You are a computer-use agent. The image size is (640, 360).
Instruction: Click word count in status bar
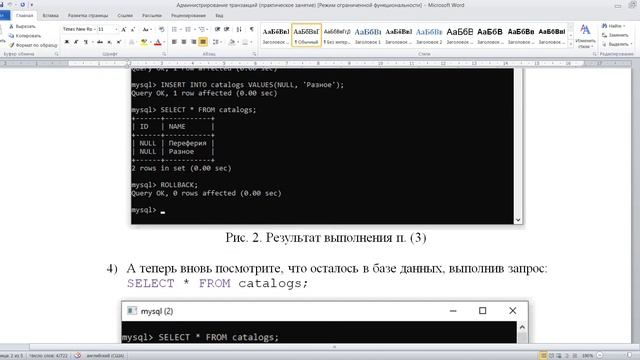point(49,356)
